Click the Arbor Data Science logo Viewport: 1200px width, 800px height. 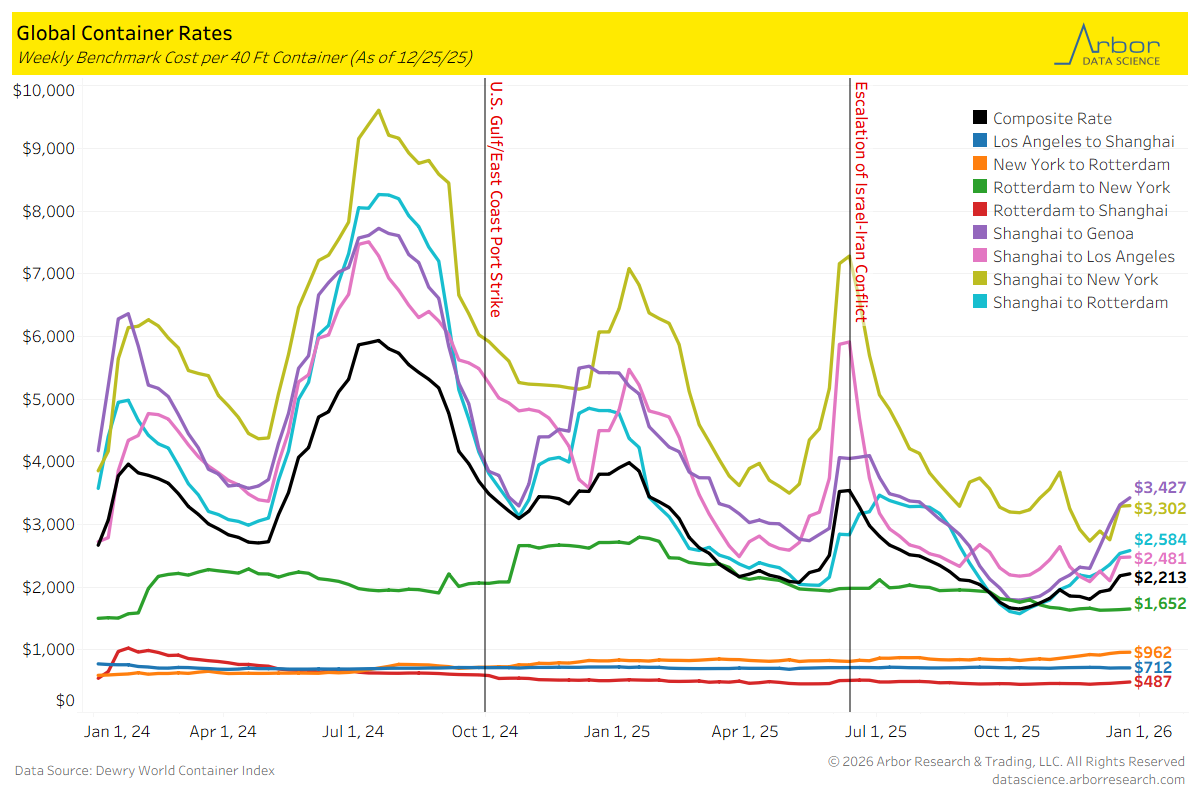coord(1108,45)
